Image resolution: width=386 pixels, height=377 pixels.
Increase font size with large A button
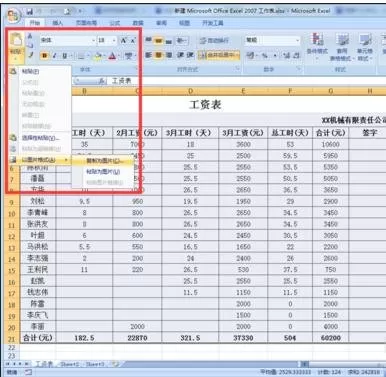click(x=124, y=41)
